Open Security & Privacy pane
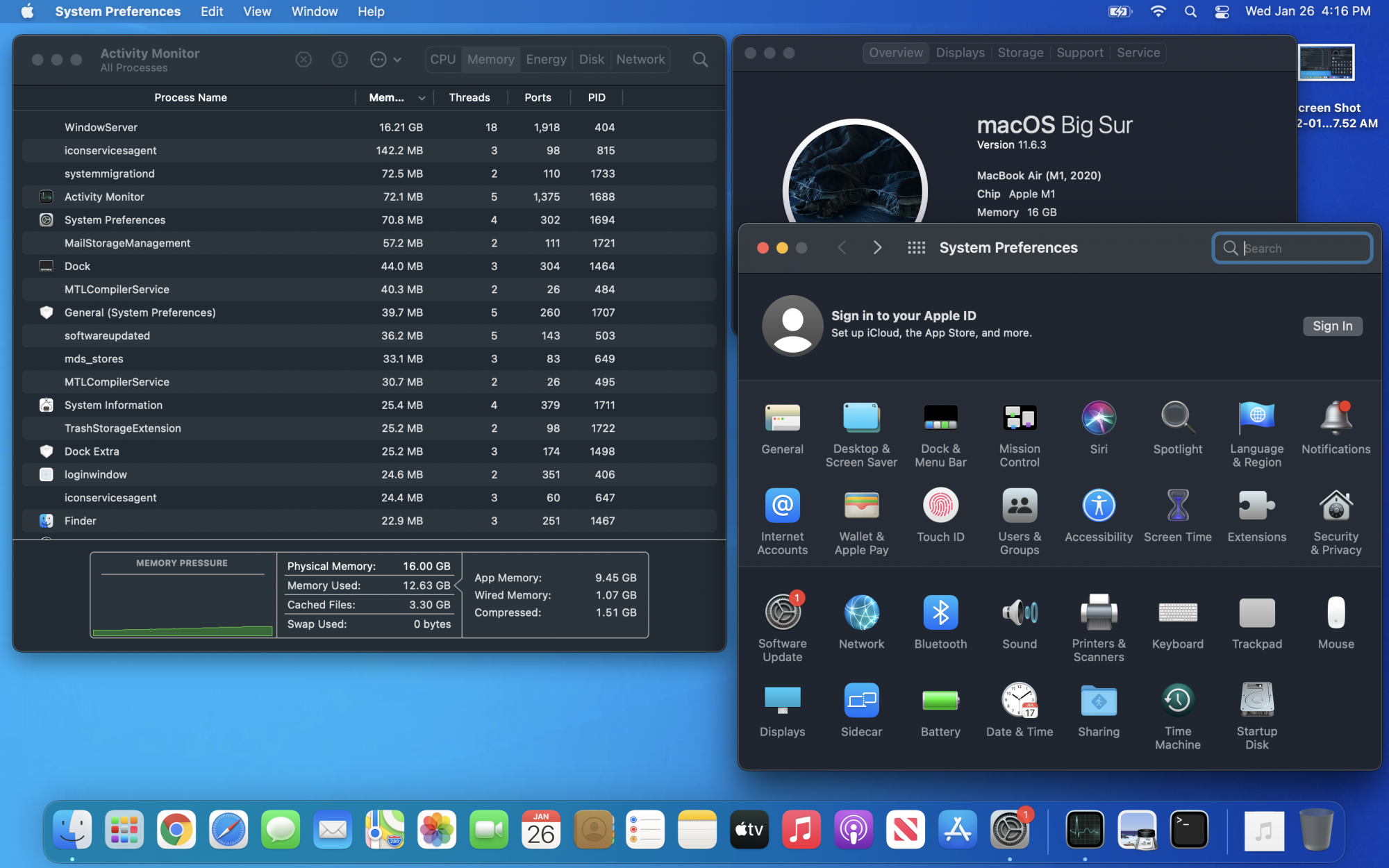This screenshot has width=1389, height=868. [x=1336, y=508]
